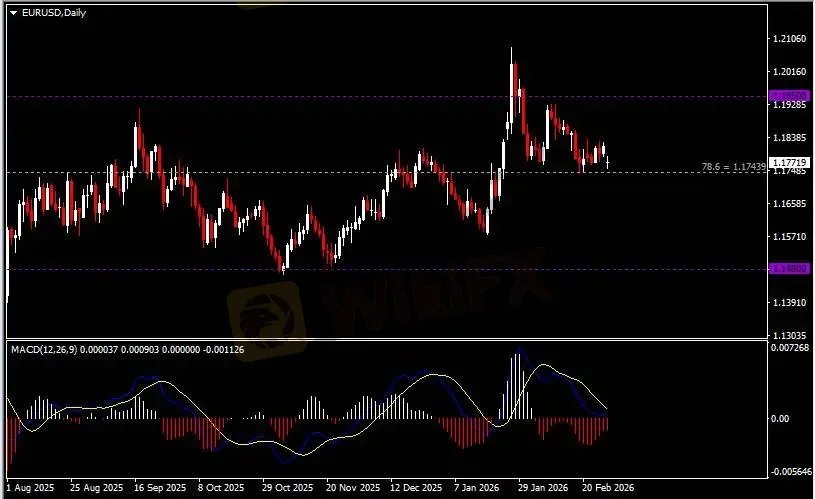
Task: Click the 1.21060 price scale value
Action: [x=789, y=38]
